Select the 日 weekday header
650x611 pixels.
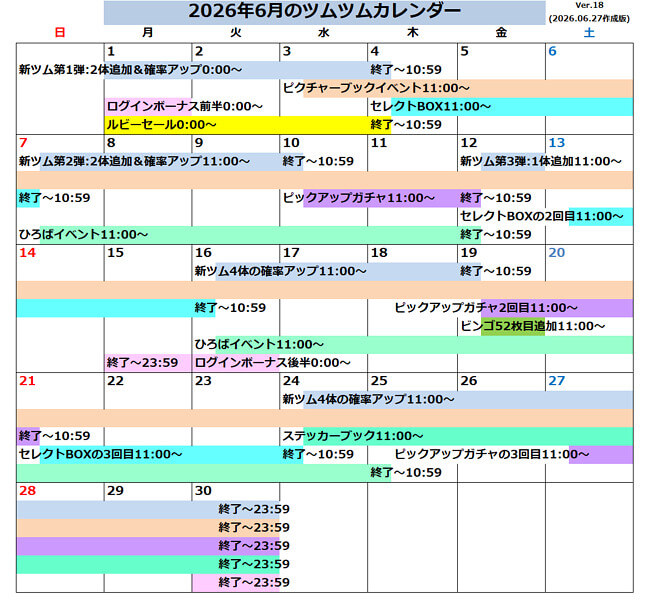(60, 32)
